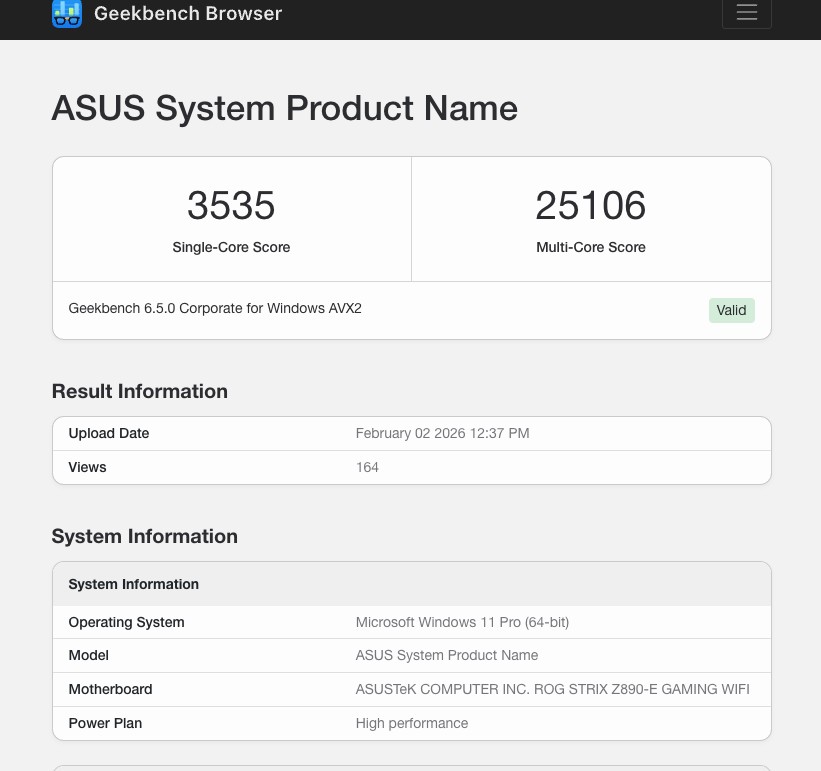
Task: Click the Result Information section heading
Action: pyautogui.click(x=139, y=391)
